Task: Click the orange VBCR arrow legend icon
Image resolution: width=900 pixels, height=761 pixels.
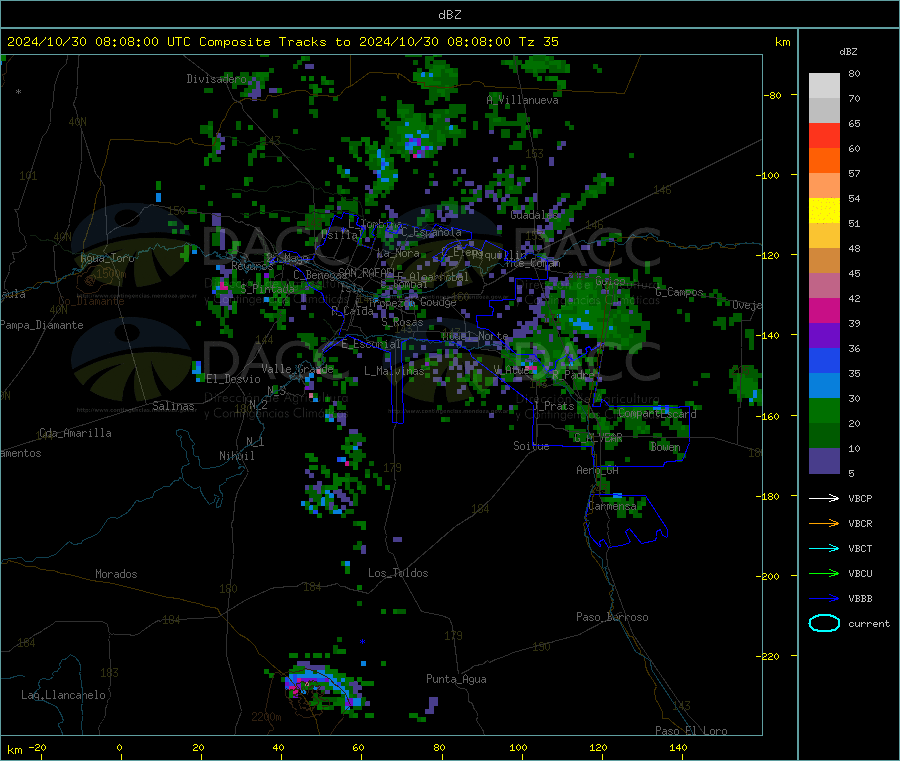Action: point(824,523)
